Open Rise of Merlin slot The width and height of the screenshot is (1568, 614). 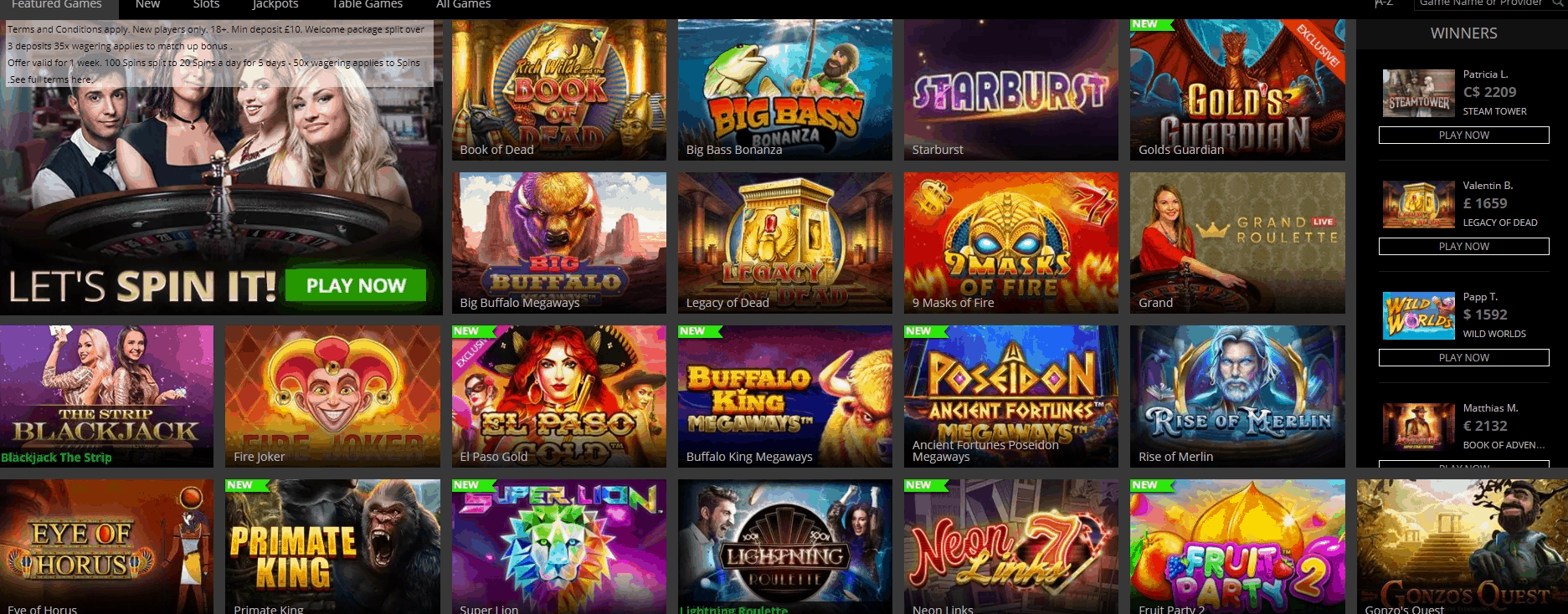(1237, 397)
